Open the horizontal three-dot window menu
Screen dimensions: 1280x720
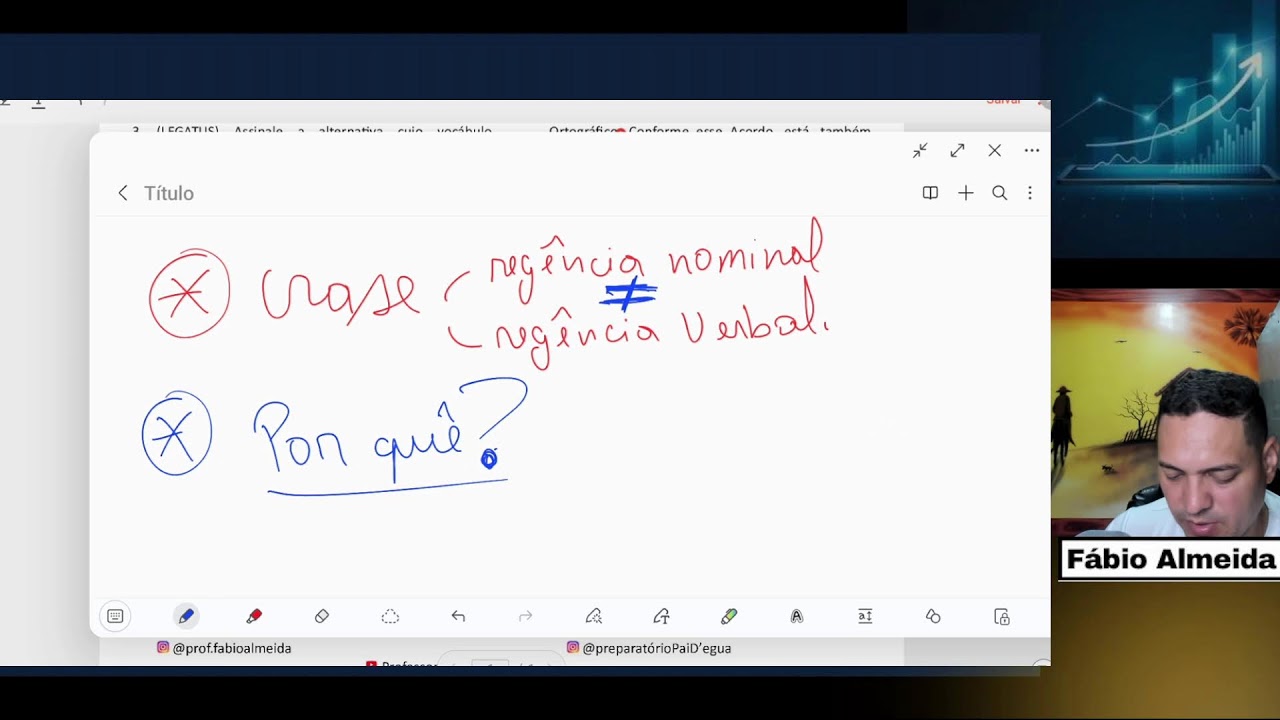(x=1032, y=151)
